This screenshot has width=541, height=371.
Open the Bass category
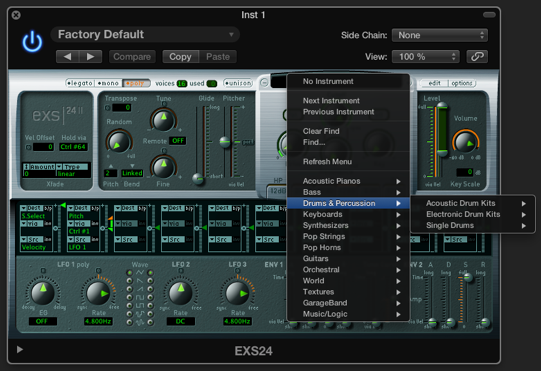(348, 192)
